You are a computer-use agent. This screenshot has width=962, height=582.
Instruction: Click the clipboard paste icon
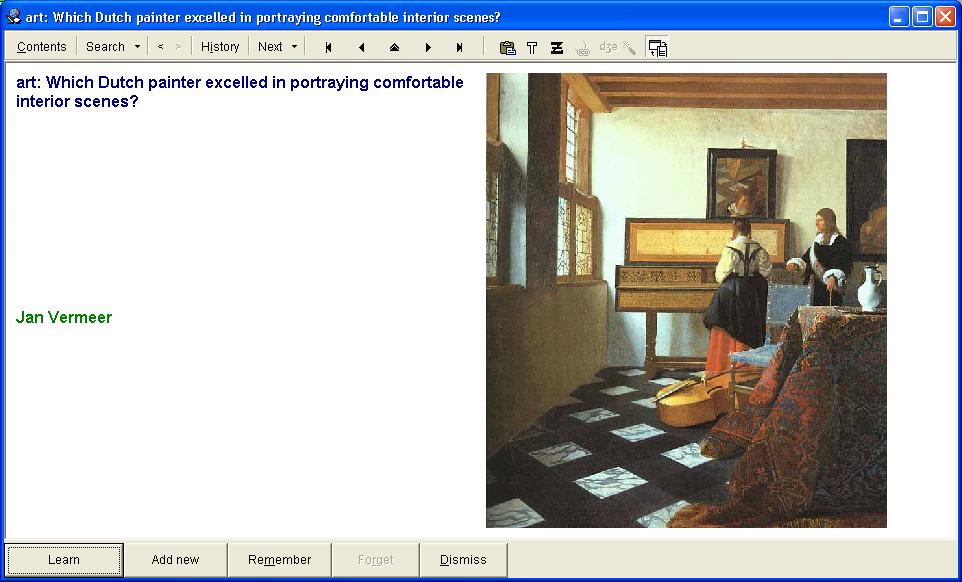[x=507, y=47]
